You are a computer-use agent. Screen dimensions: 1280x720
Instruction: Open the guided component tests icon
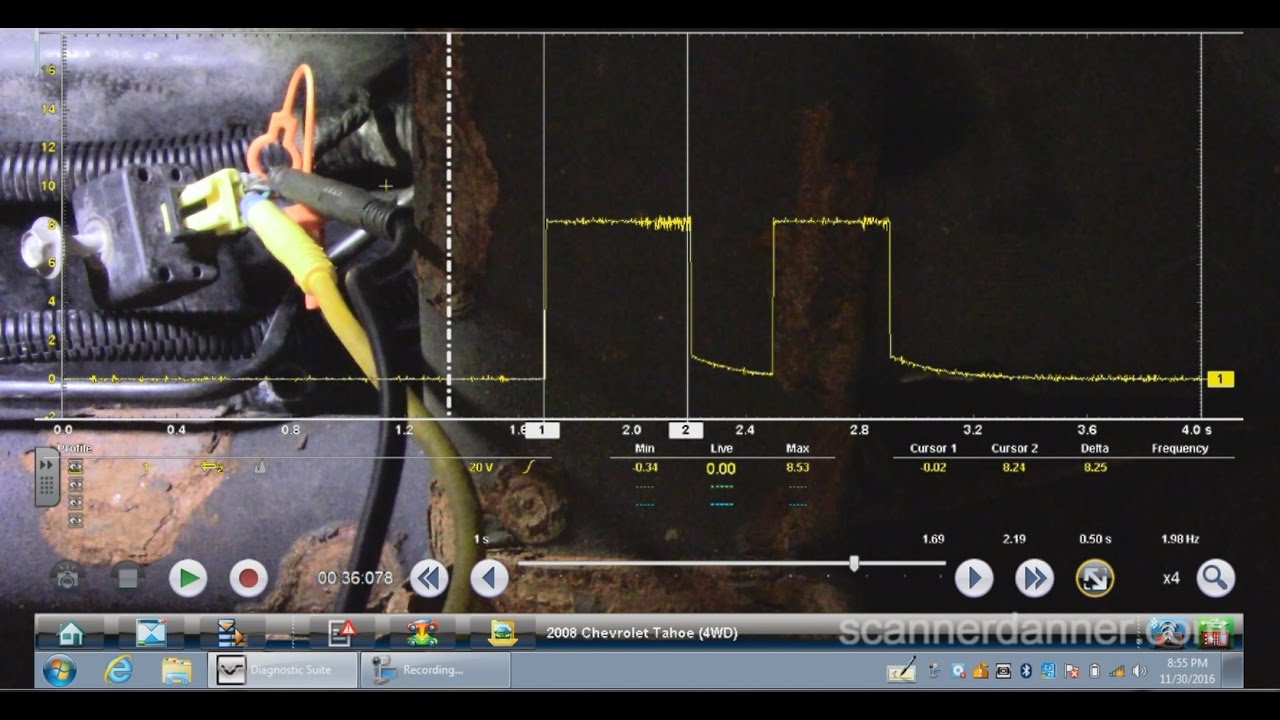(x=233, y=633)
